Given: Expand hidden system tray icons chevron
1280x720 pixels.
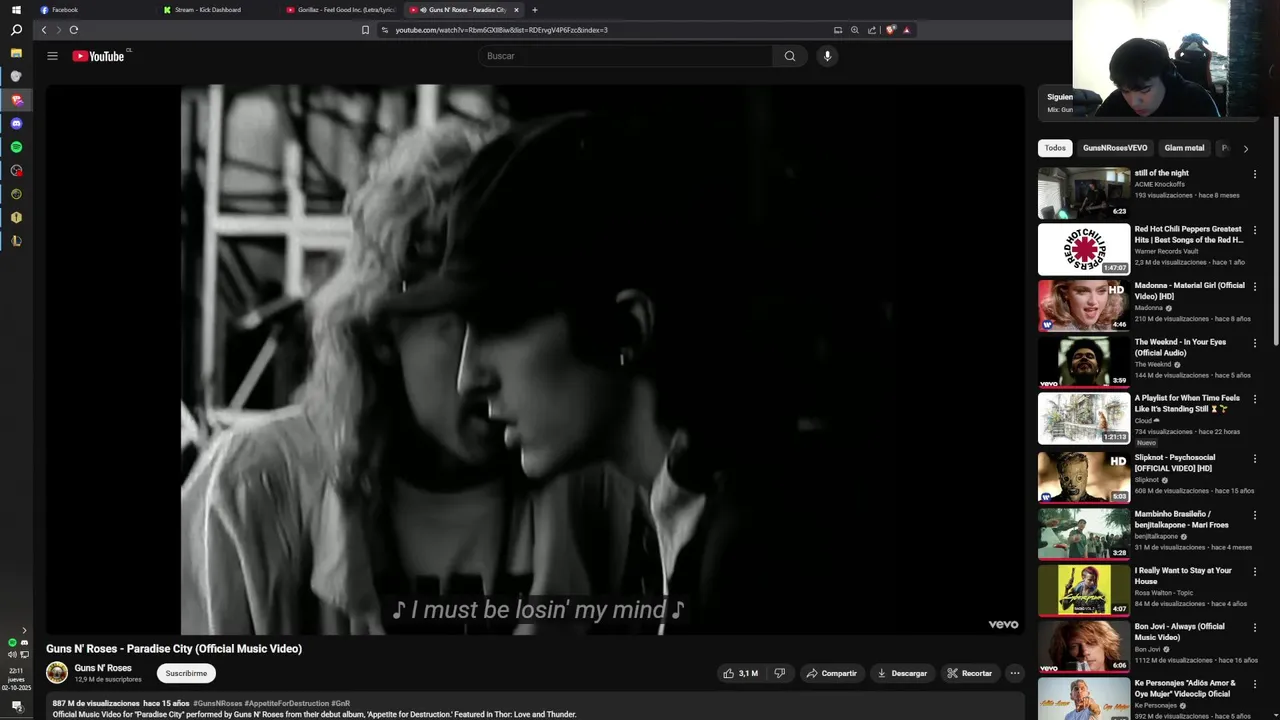Looking at the screenshot, I should (x=24, y=630).
